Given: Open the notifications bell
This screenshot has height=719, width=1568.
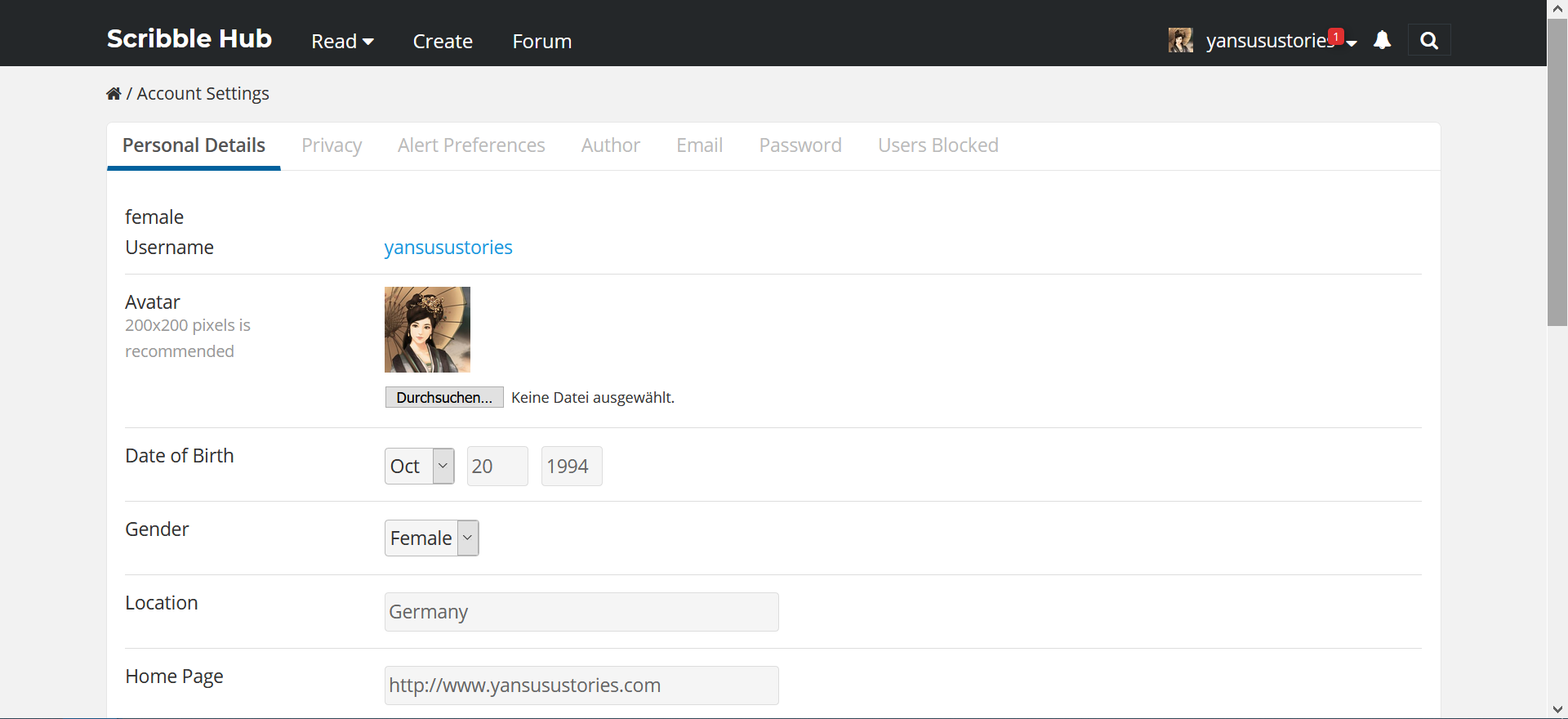Looking at the screenshot, I should point(1382,40).
